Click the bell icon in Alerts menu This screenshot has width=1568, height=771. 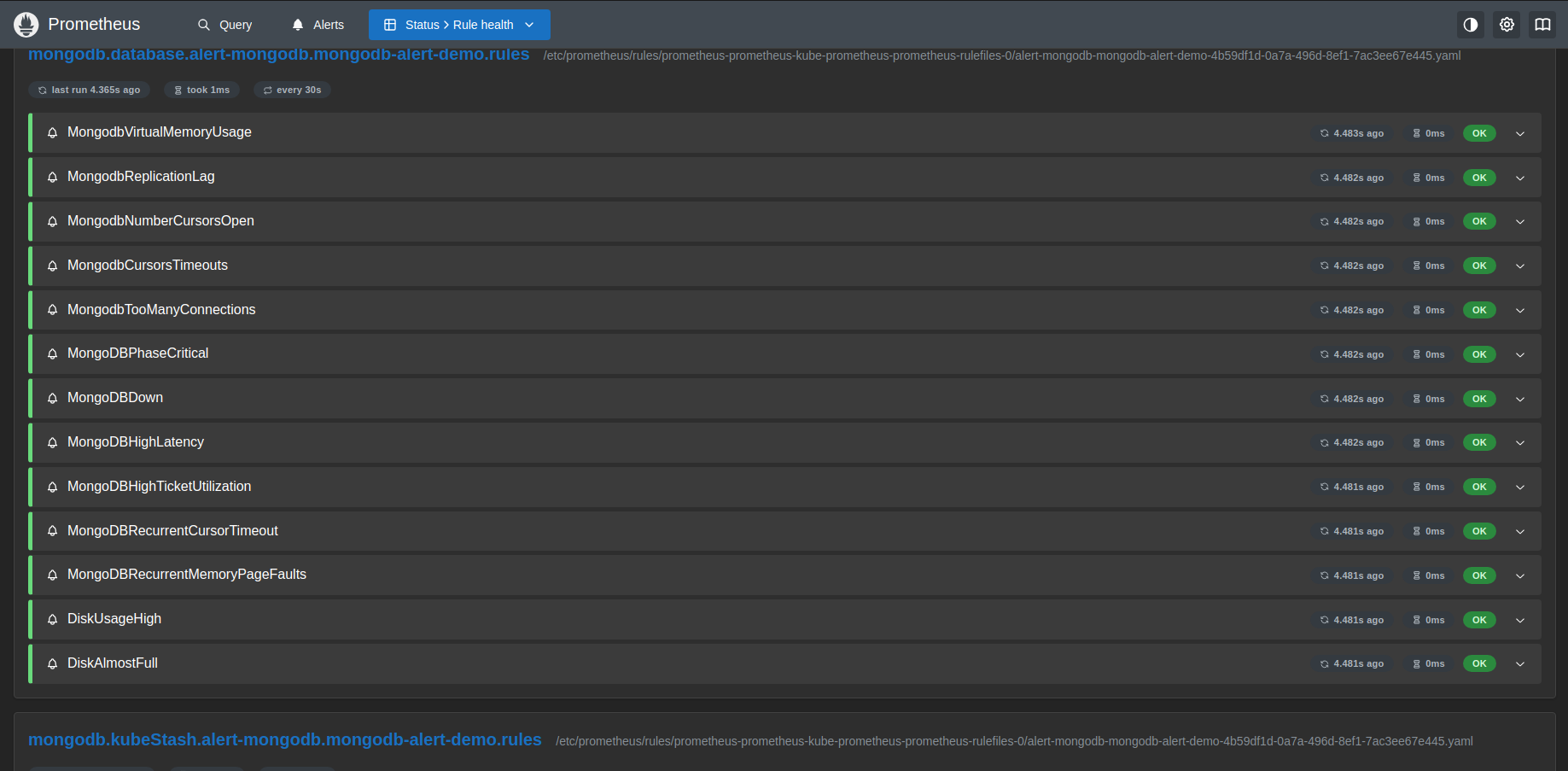[298, 25]
